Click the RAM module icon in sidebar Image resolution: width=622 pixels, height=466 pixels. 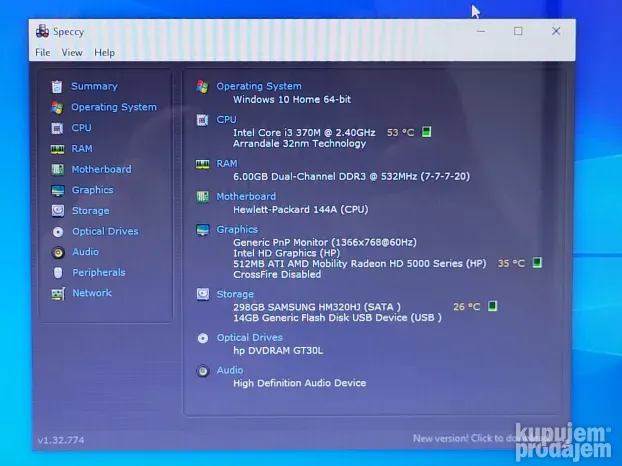coord(57,149)
